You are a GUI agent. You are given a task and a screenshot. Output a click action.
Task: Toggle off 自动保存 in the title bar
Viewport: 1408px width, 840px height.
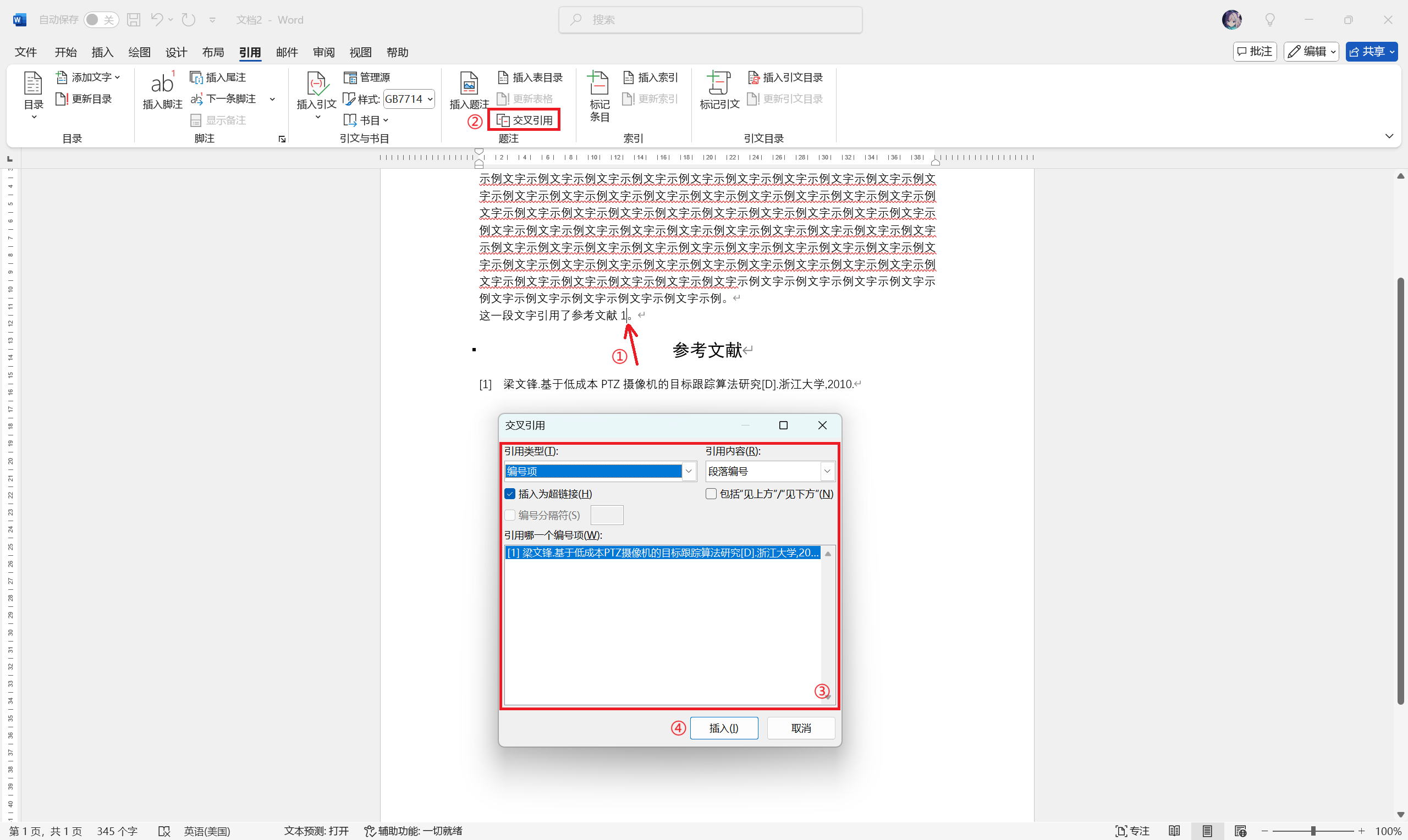pyautogui.click(x=101, y=19)
